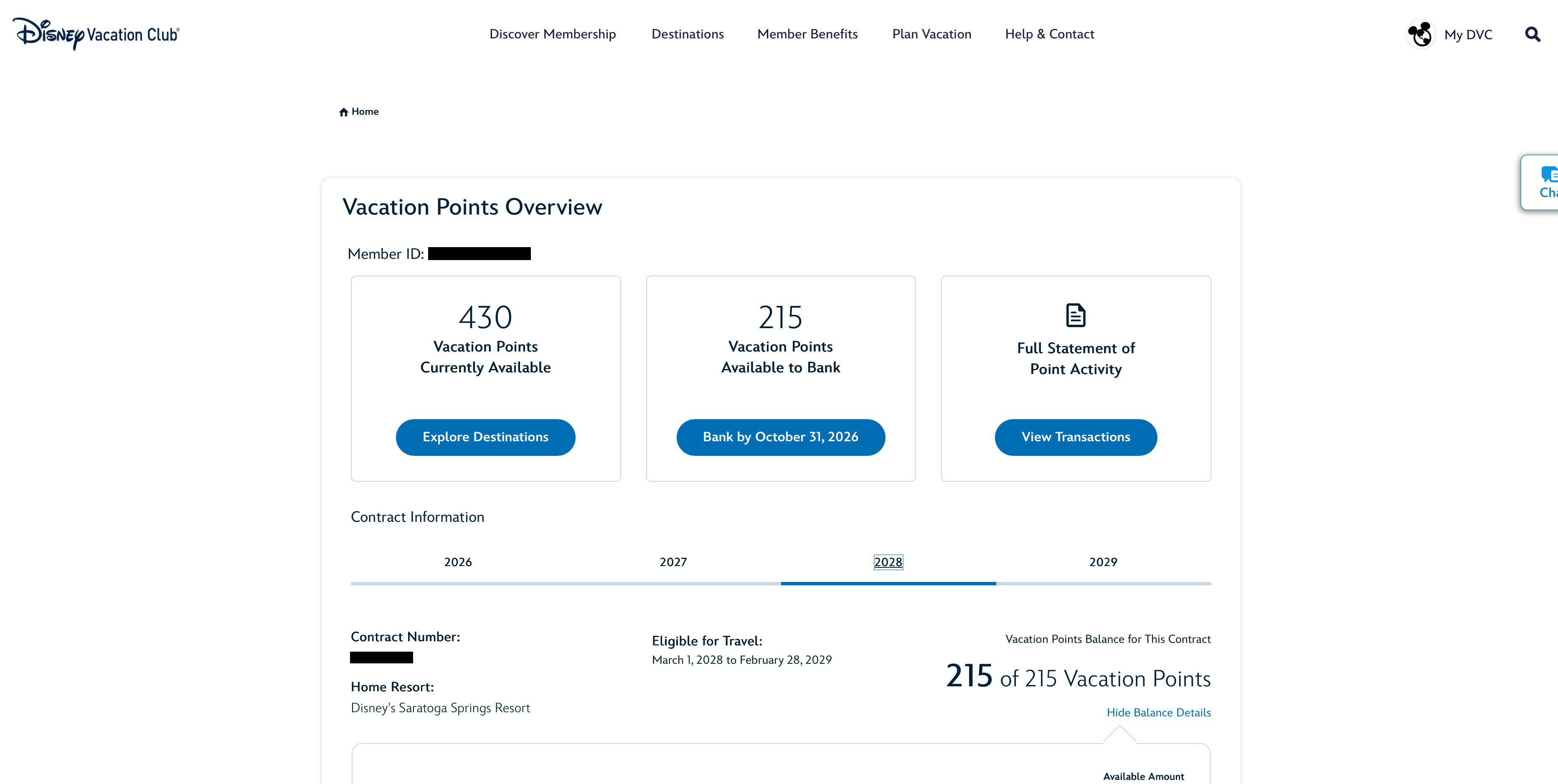Click the 215 Available to Bank figure
The height and width of the screenshot is (784, 1558).
pos(781,317)
